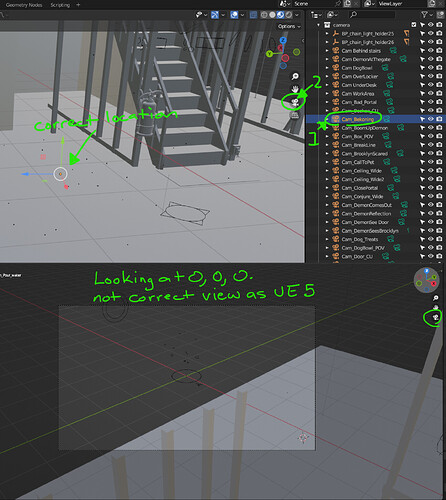
Task: Switch to perspective/orthographic grid icon
Action: (x=295, y=115)
